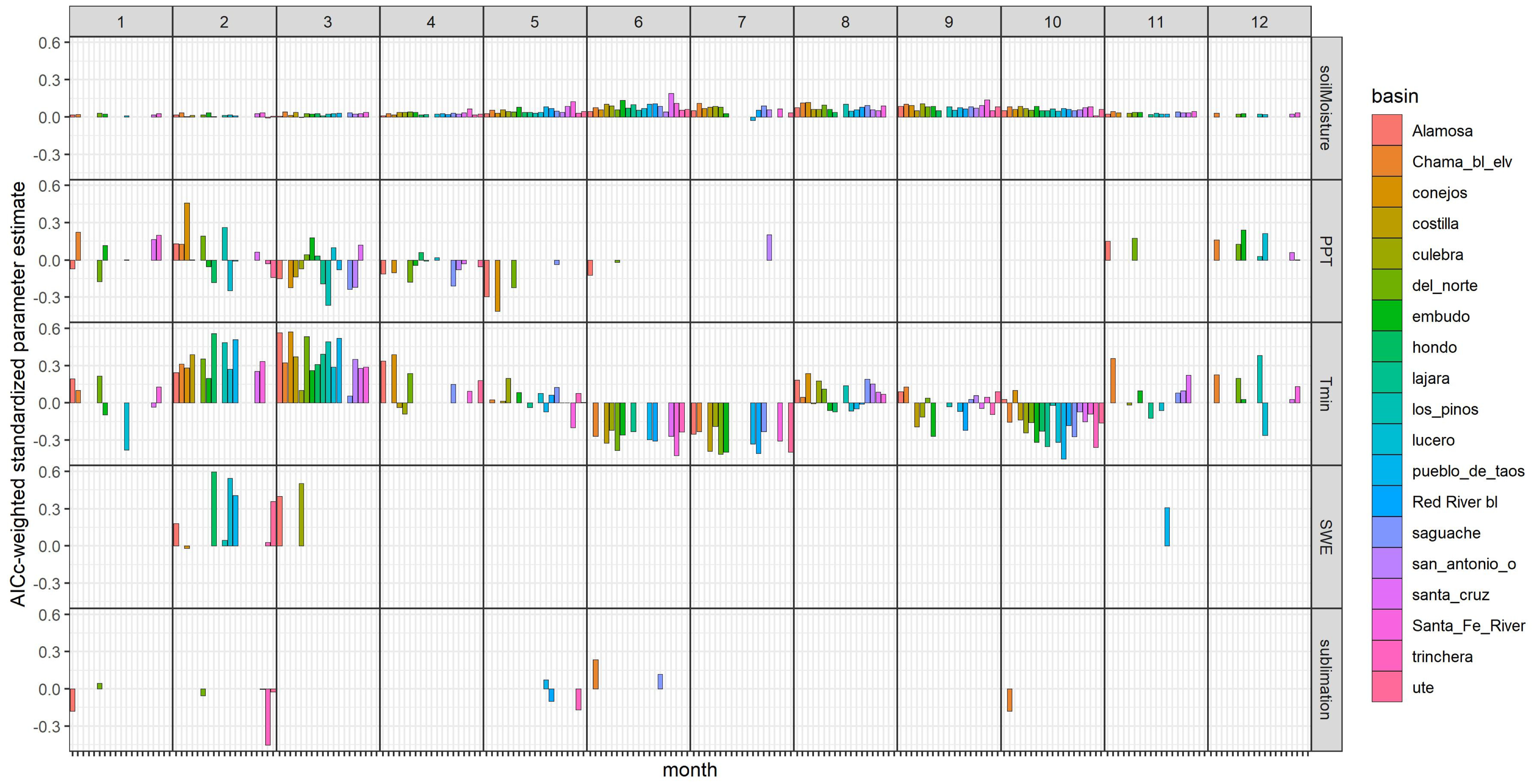The image size is (1534, 784).
Task: Click the SWE row strip label
Action: pos(1326,536)
